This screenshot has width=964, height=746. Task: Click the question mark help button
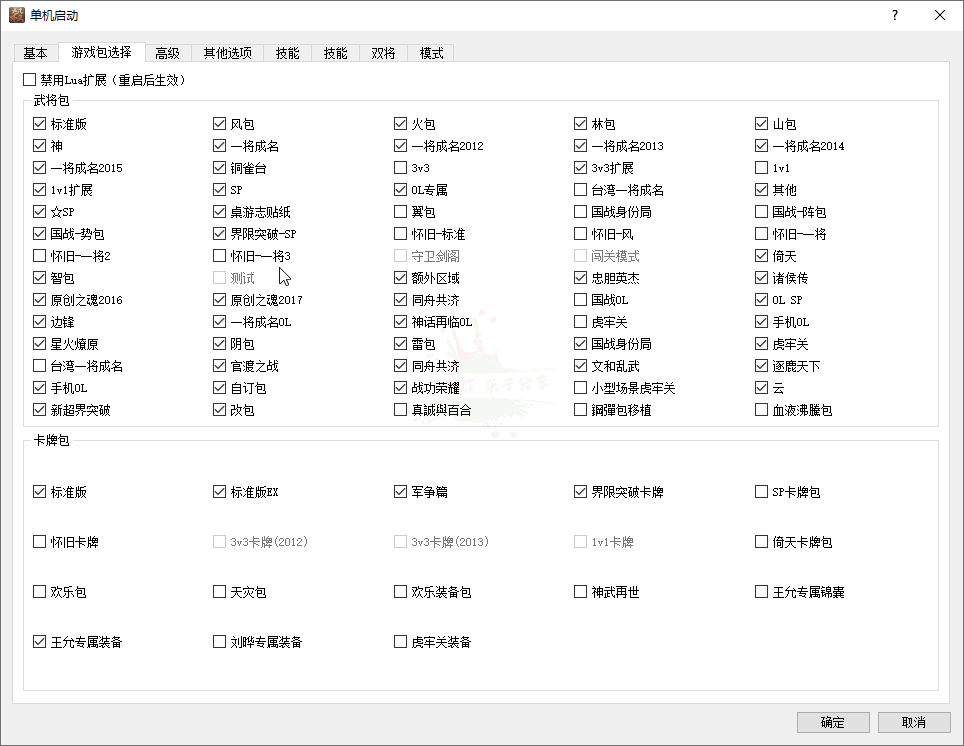pyautogui.click(x=894, y=15)
